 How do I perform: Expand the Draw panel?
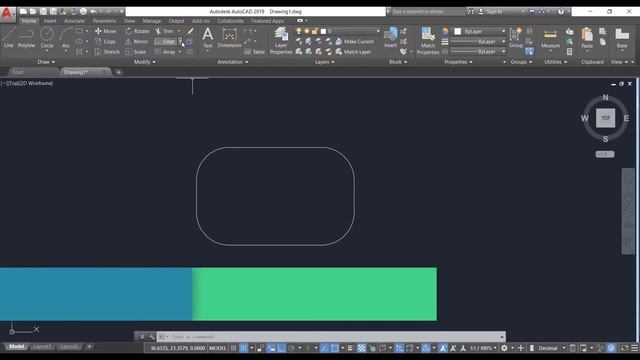click(x=46, y=62)
